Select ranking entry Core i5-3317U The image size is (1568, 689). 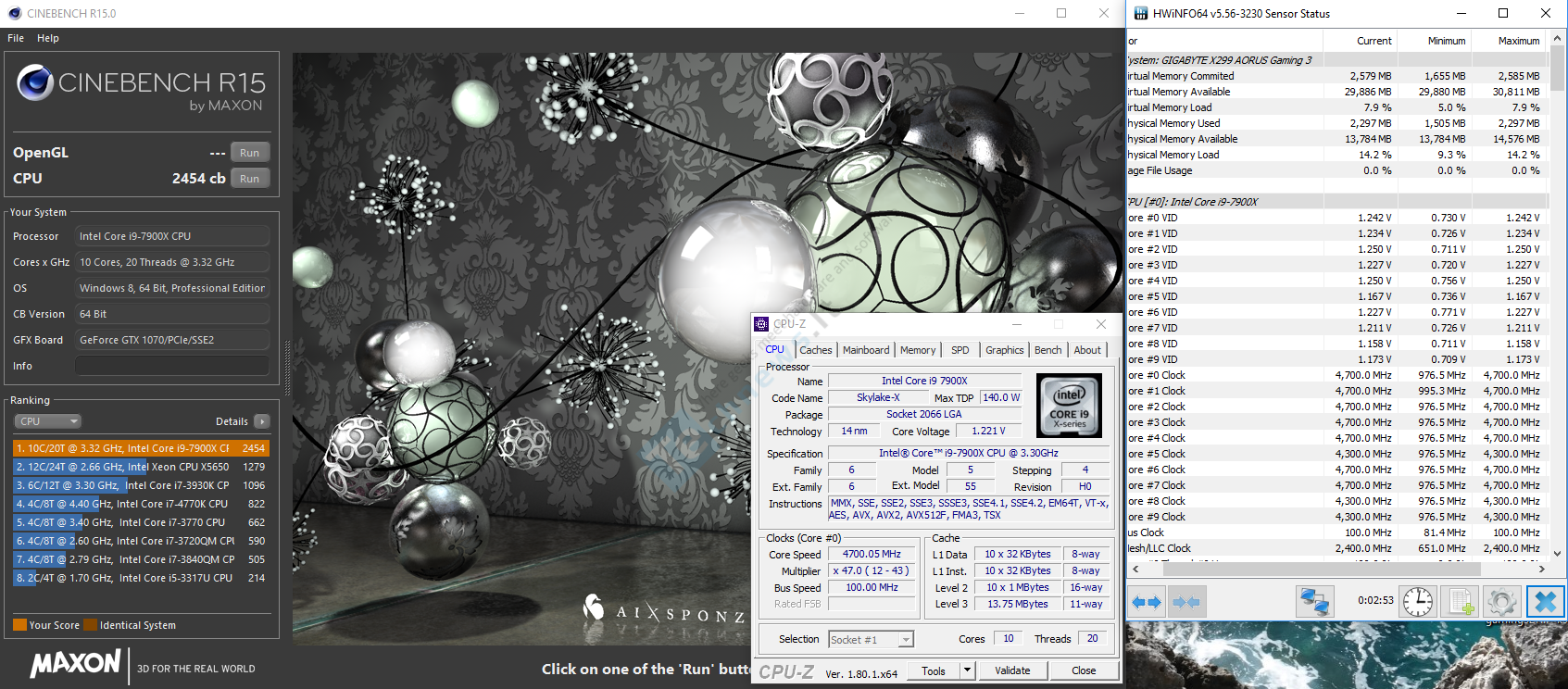tap(141, 578)
